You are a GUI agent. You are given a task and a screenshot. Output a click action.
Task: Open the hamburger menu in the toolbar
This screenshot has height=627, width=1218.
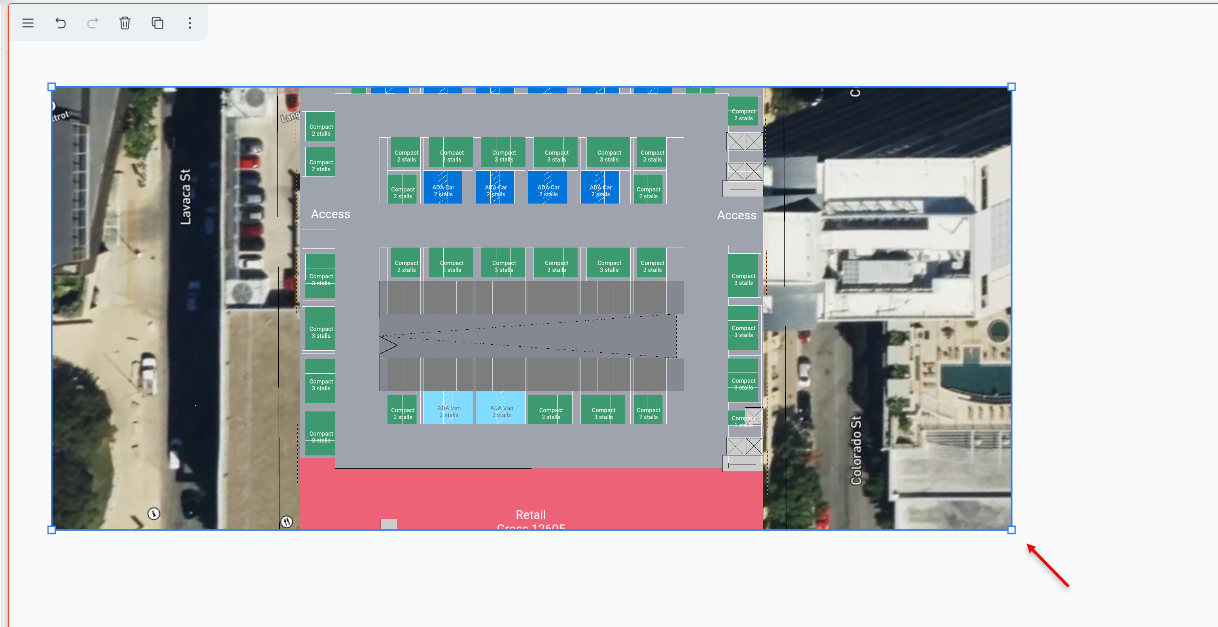28,23
